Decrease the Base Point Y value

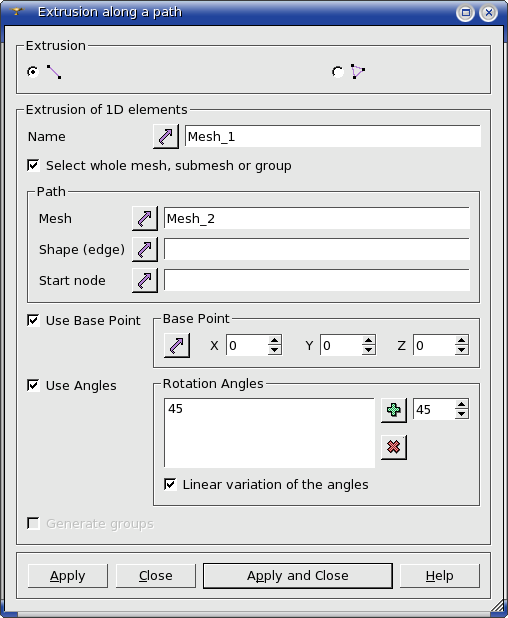coord(368,350)
